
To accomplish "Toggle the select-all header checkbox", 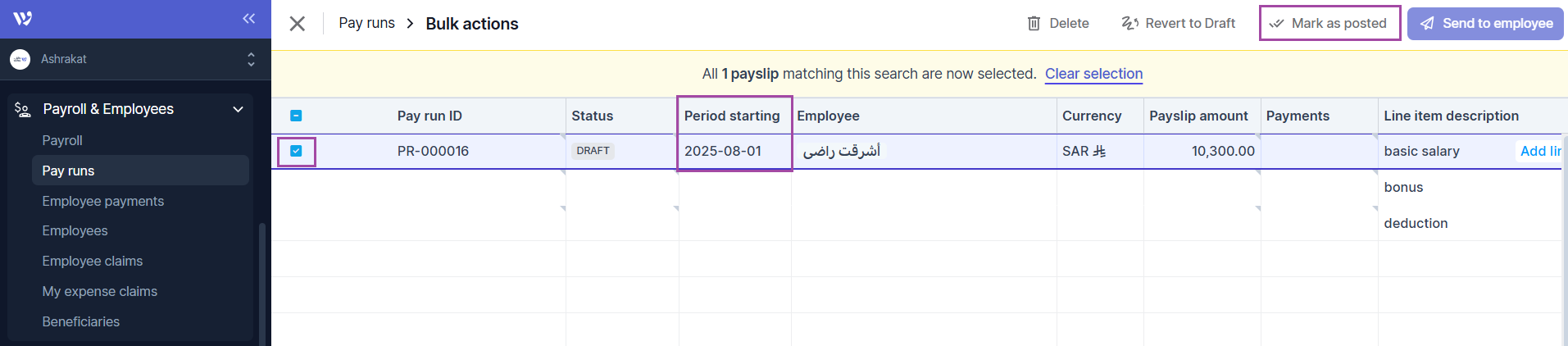I will pyautogui.click(x=296, y=116).
